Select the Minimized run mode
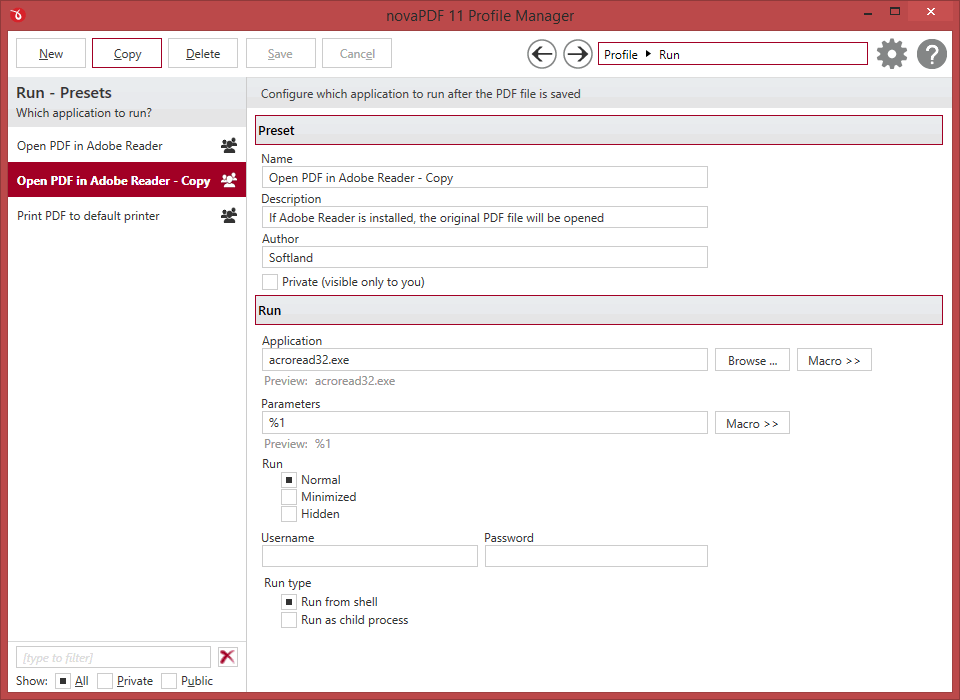 point(289,497)
